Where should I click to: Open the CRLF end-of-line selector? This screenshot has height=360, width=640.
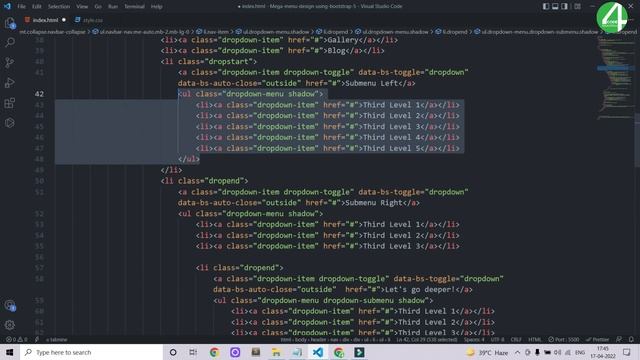pyautogui.click(x=516, y=340)
